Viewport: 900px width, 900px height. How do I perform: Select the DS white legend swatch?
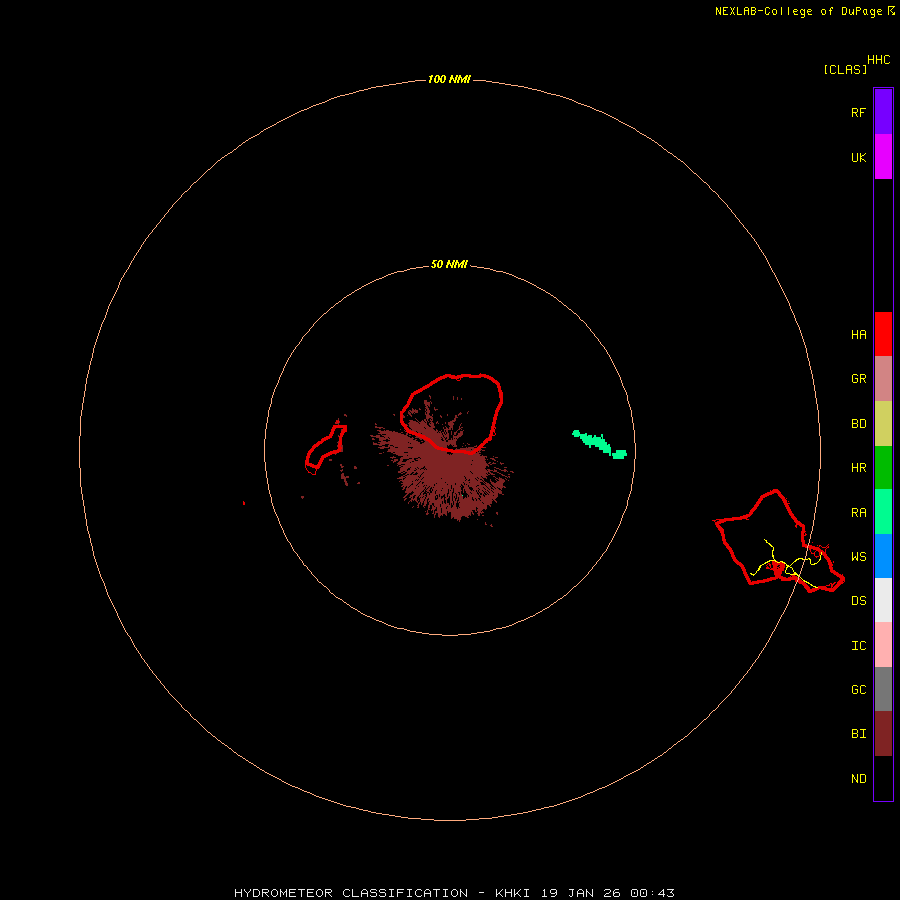883,600
